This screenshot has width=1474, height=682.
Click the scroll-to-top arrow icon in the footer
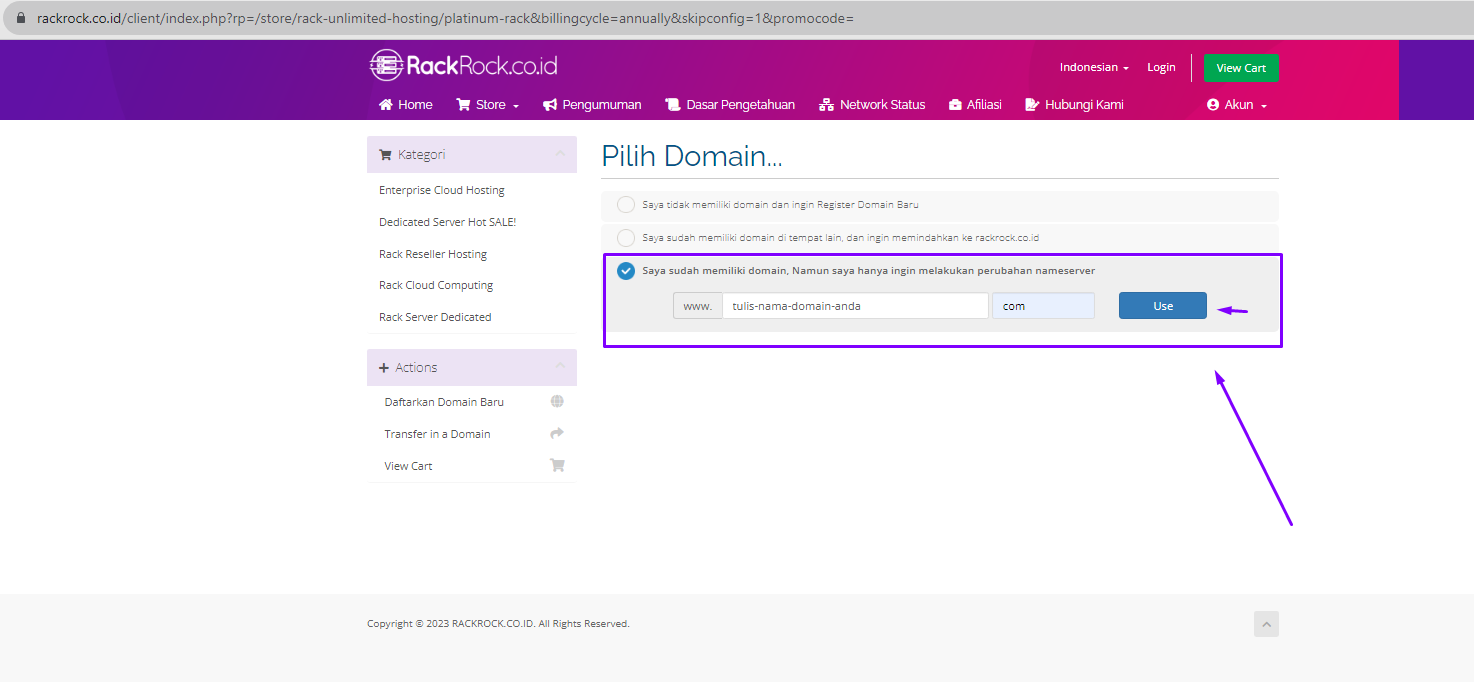coord(1266,624)
